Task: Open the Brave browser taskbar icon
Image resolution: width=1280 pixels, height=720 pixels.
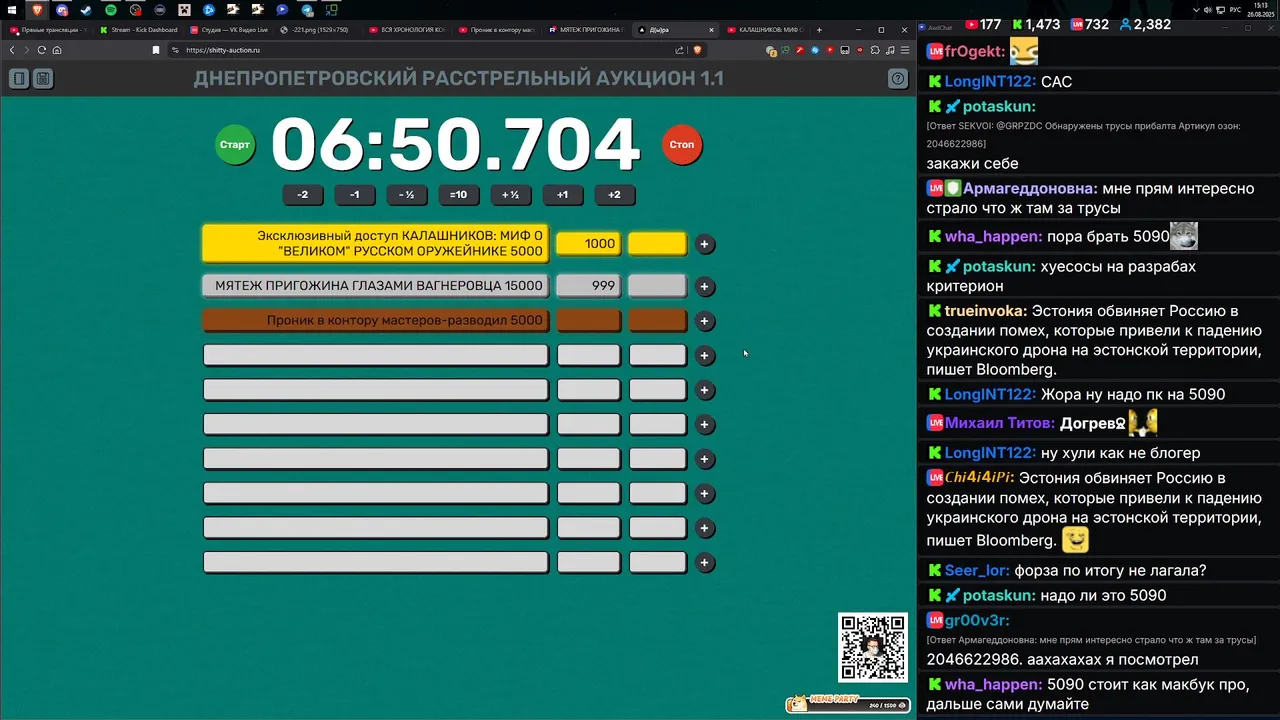Action: [x=38, y=10]
